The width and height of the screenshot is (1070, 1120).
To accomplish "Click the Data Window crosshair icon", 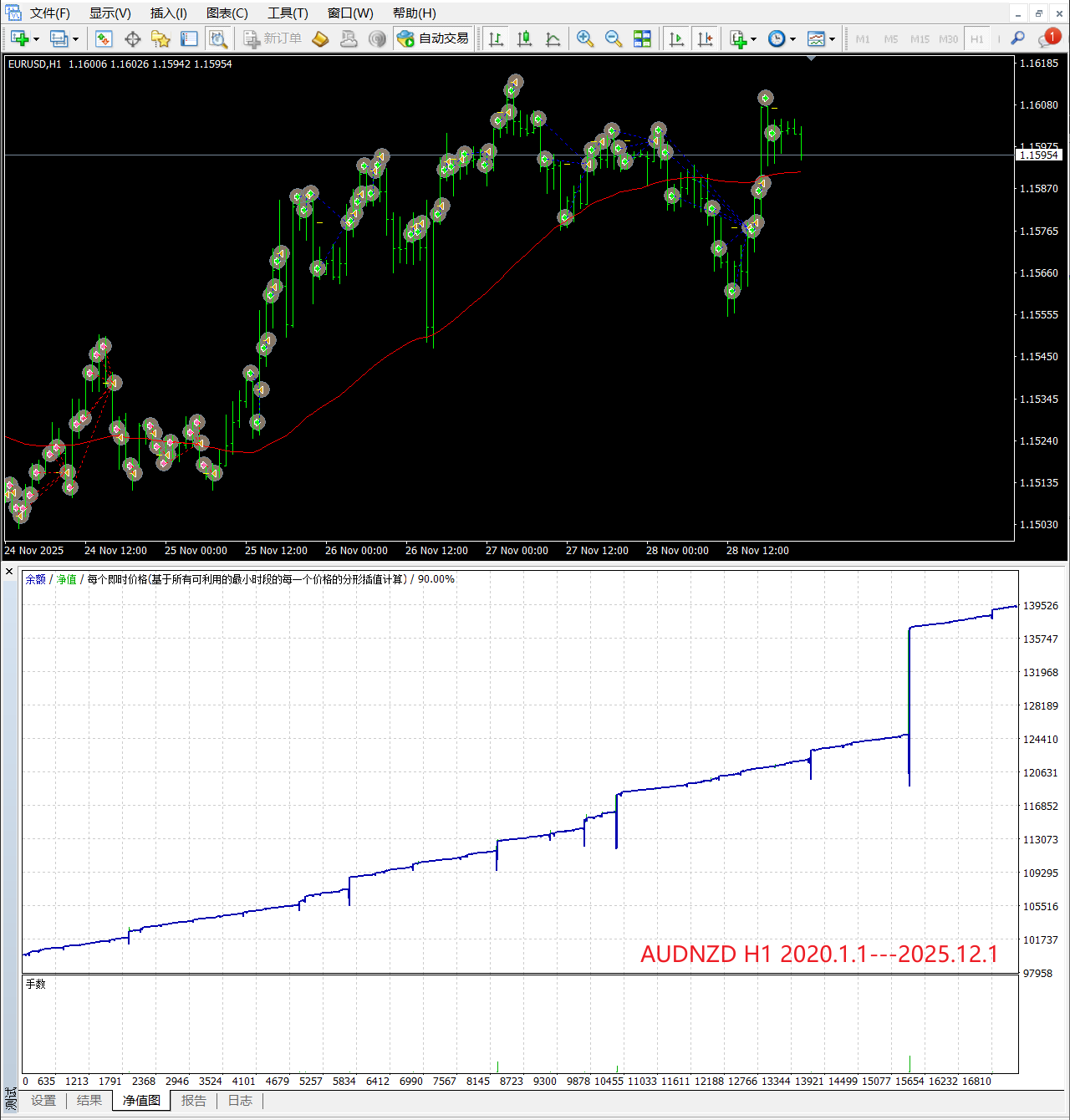I will (132, 38).
